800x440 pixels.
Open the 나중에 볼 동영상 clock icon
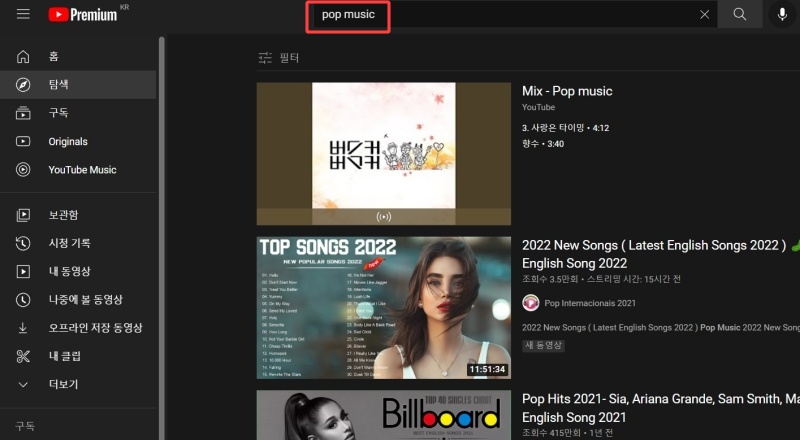(x=23, y=300)
